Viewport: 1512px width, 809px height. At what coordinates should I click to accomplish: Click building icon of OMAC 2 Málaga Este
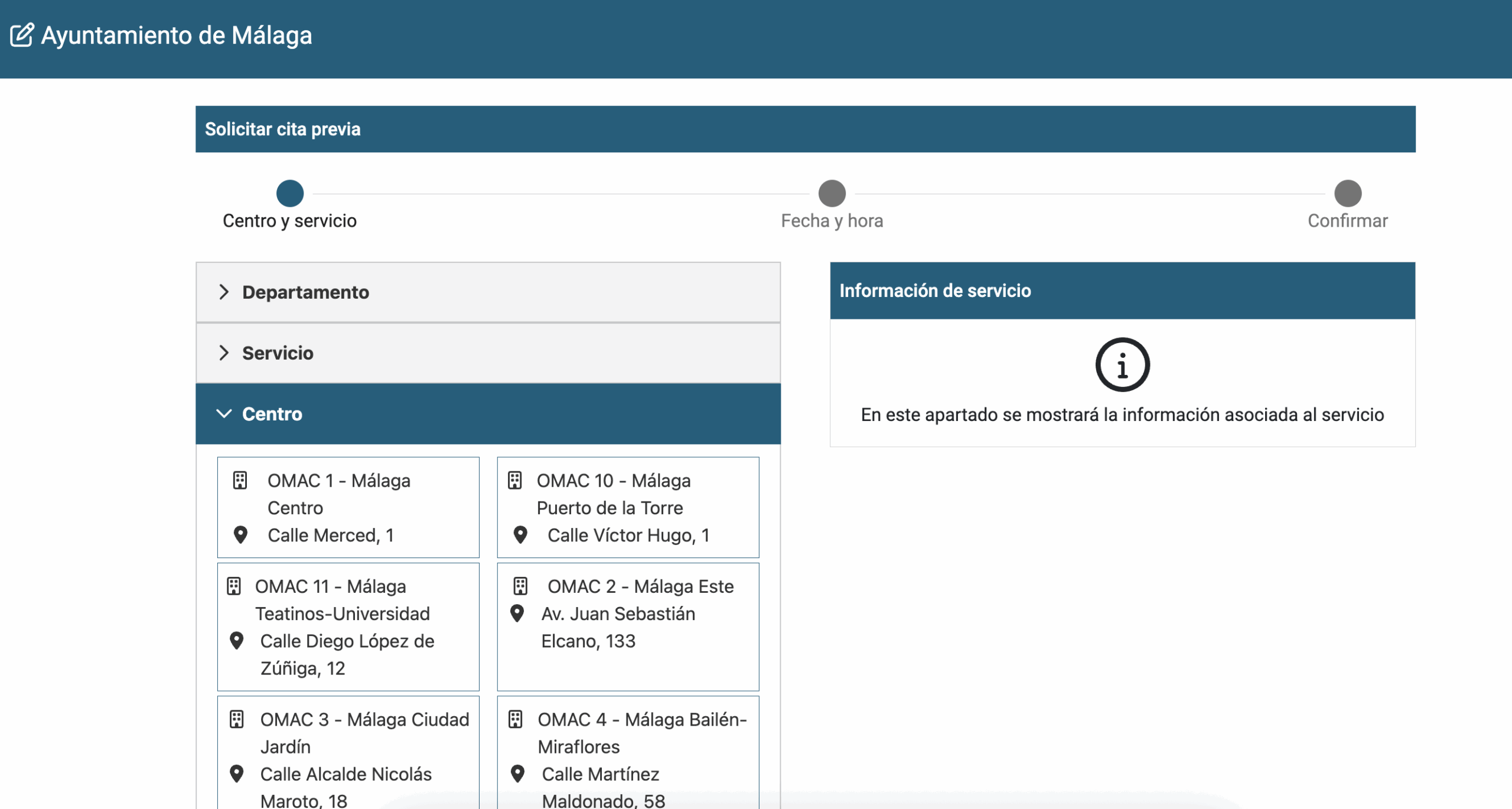click(x=520, y=586)
